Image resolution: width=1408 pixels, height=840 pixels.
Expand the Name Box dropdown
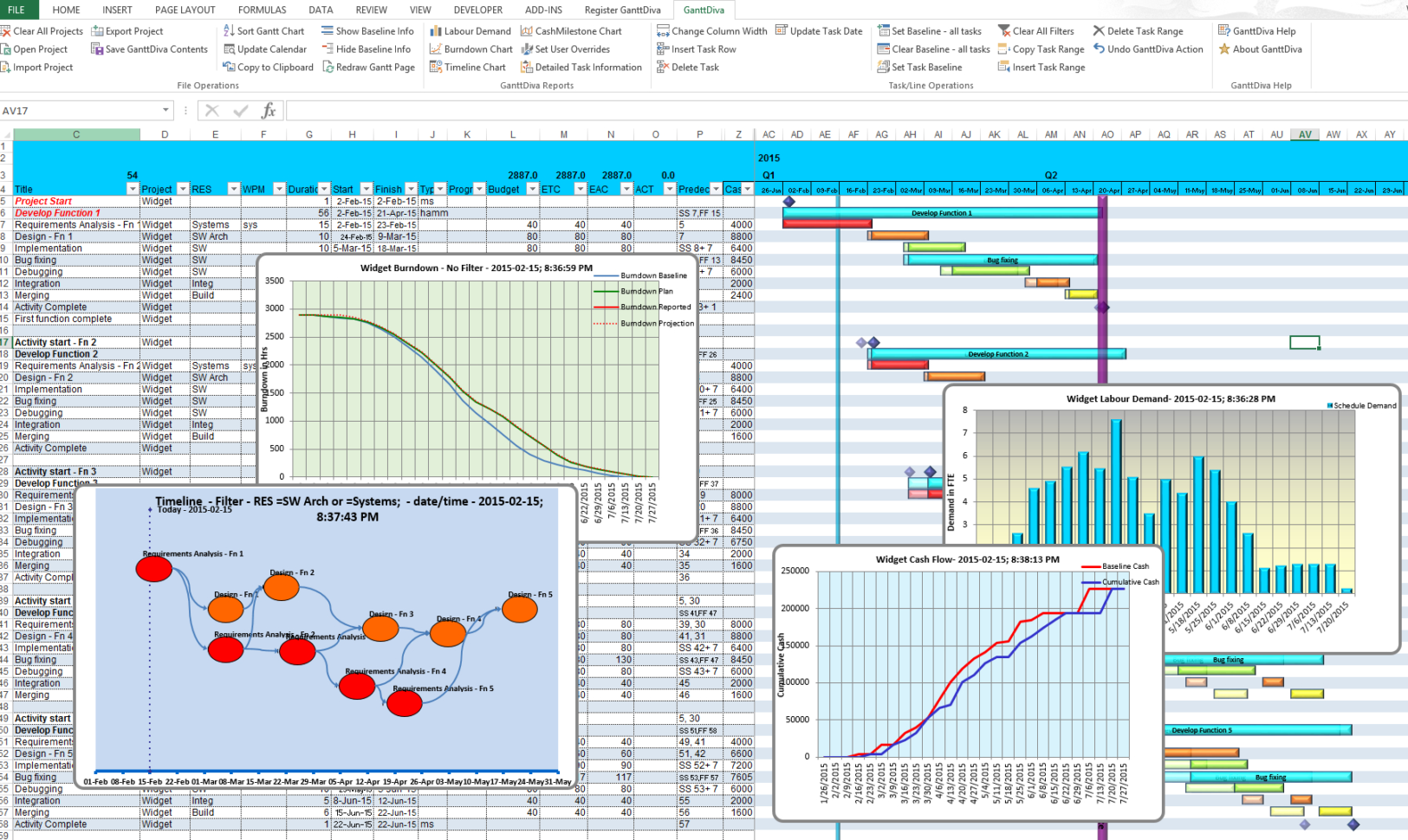[165, 110]
